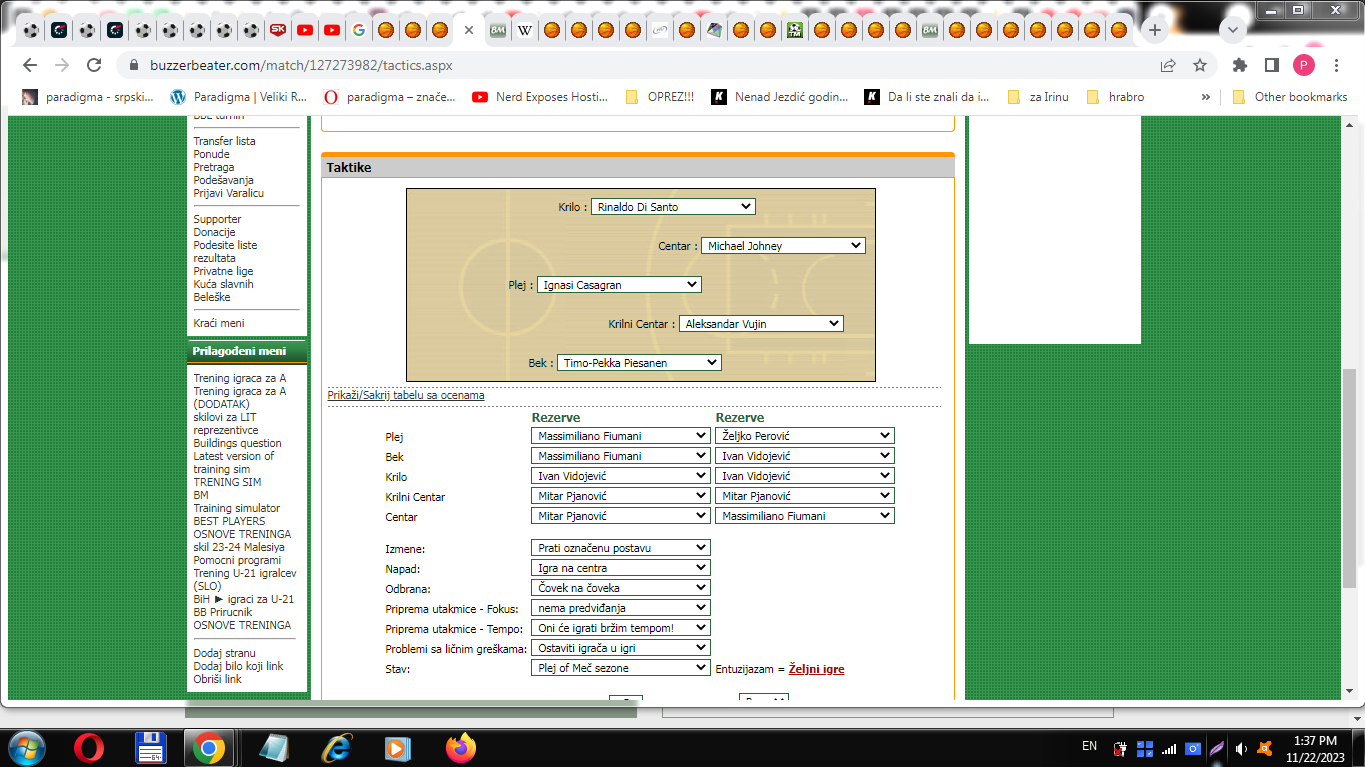Bookmark this page with the star icon
This screenshot has height=767, width=1365.
[x=1200, y=65]
